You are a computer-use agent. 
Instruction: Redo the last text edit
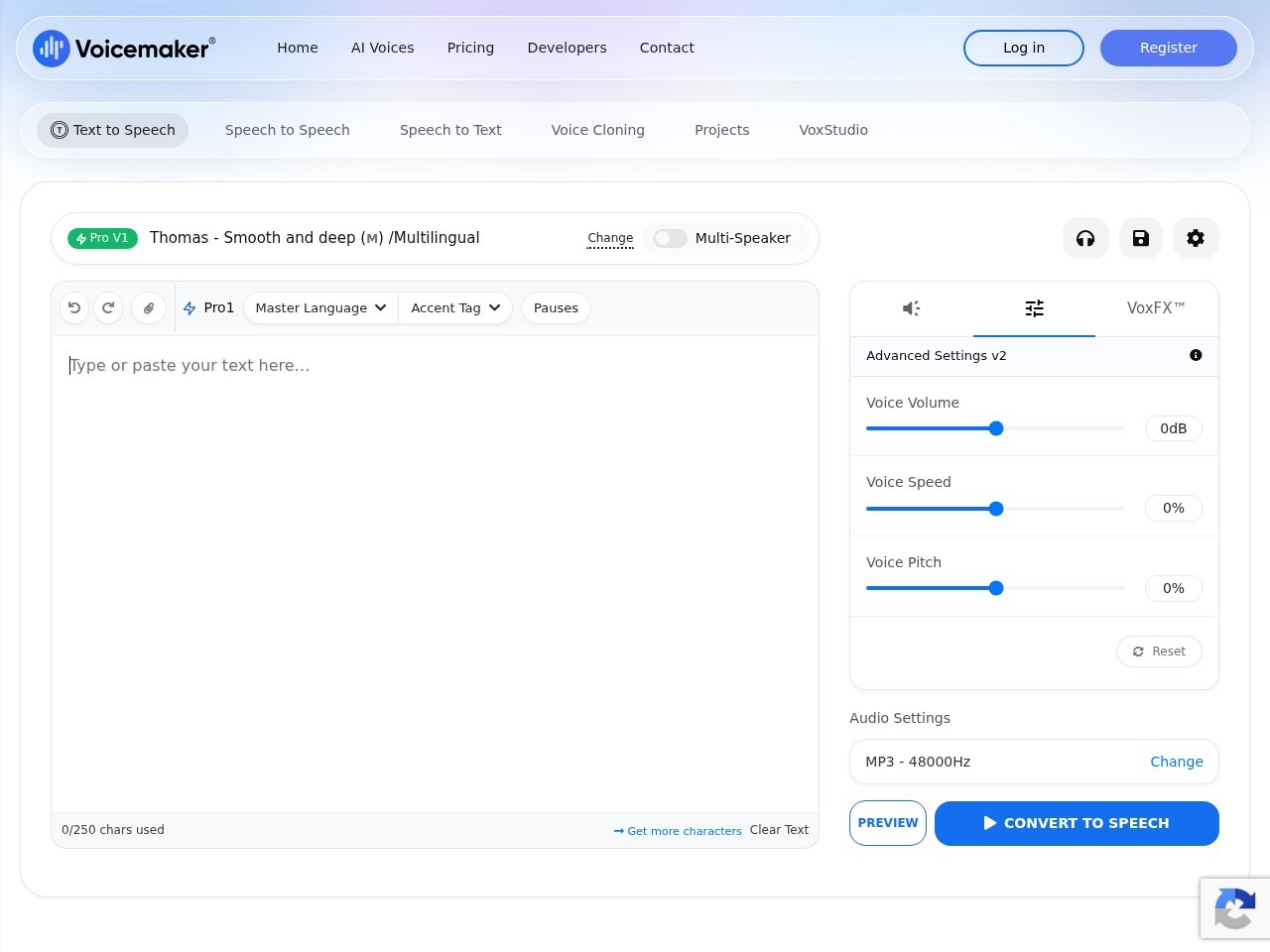(108, 308)
